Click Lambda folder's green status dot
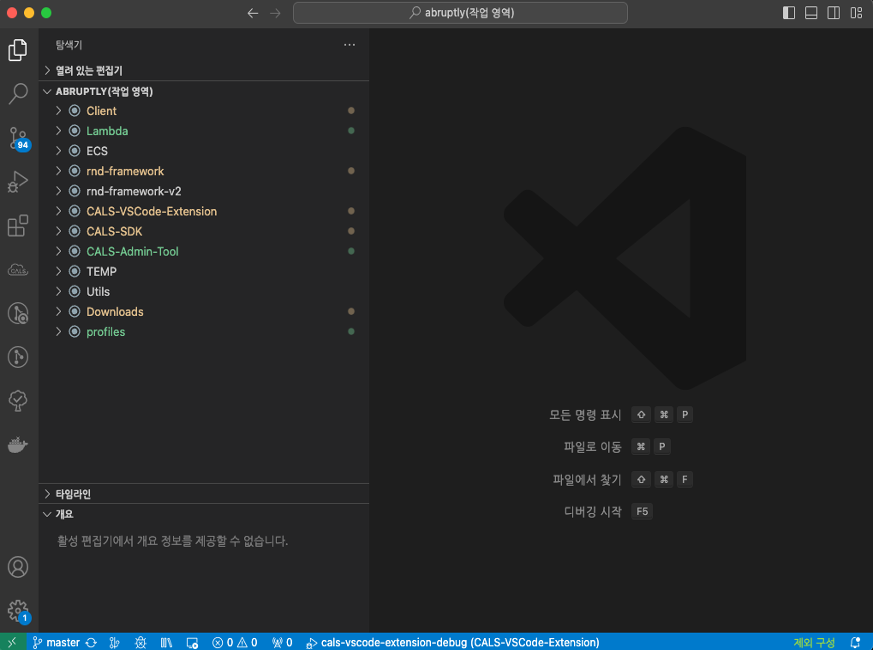This screenshot has height=650, width=874. point(351,130)
